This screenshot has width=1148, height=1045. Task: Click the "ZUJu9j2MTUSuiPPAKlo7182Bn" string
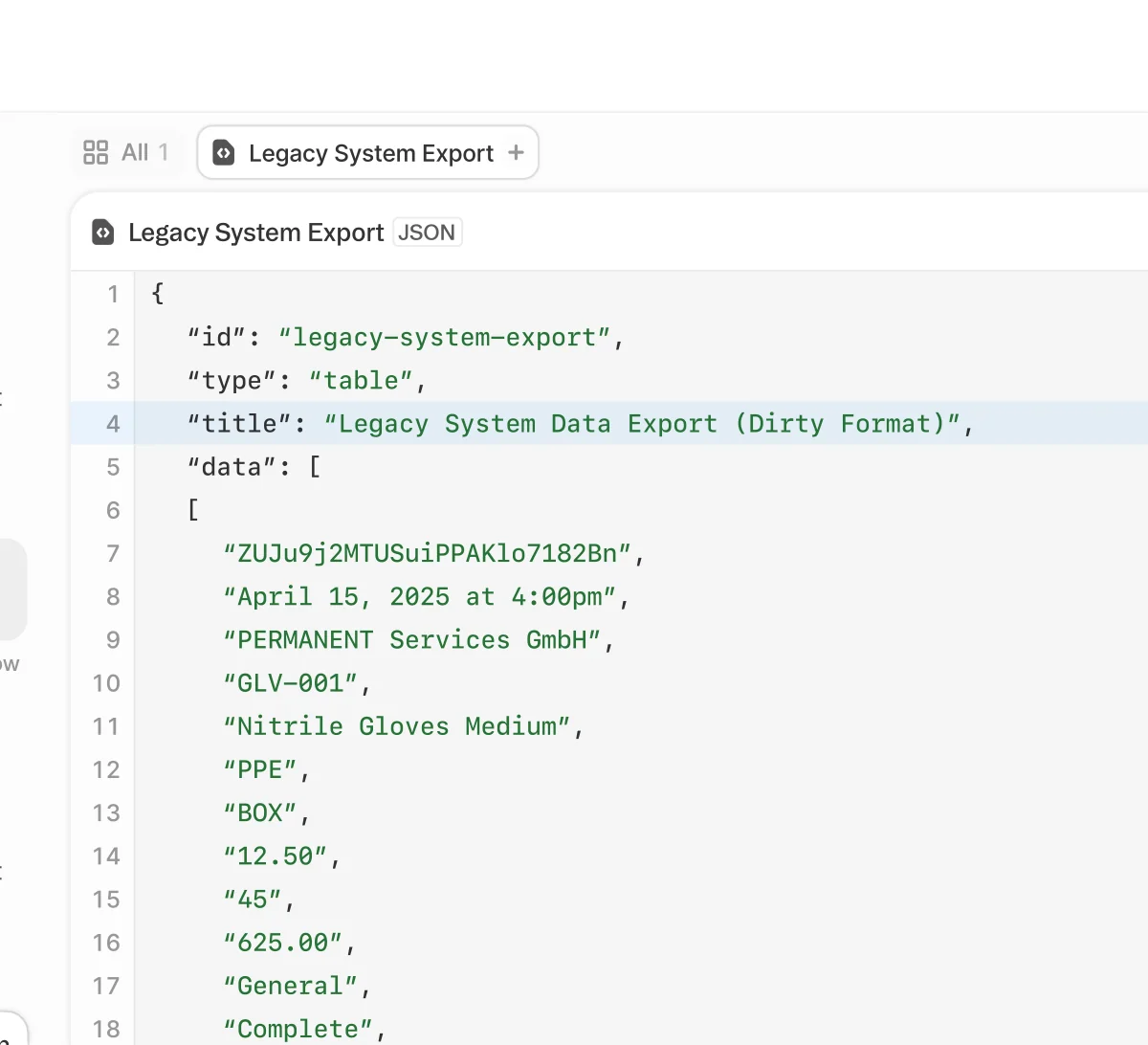(x=427, y=554)
